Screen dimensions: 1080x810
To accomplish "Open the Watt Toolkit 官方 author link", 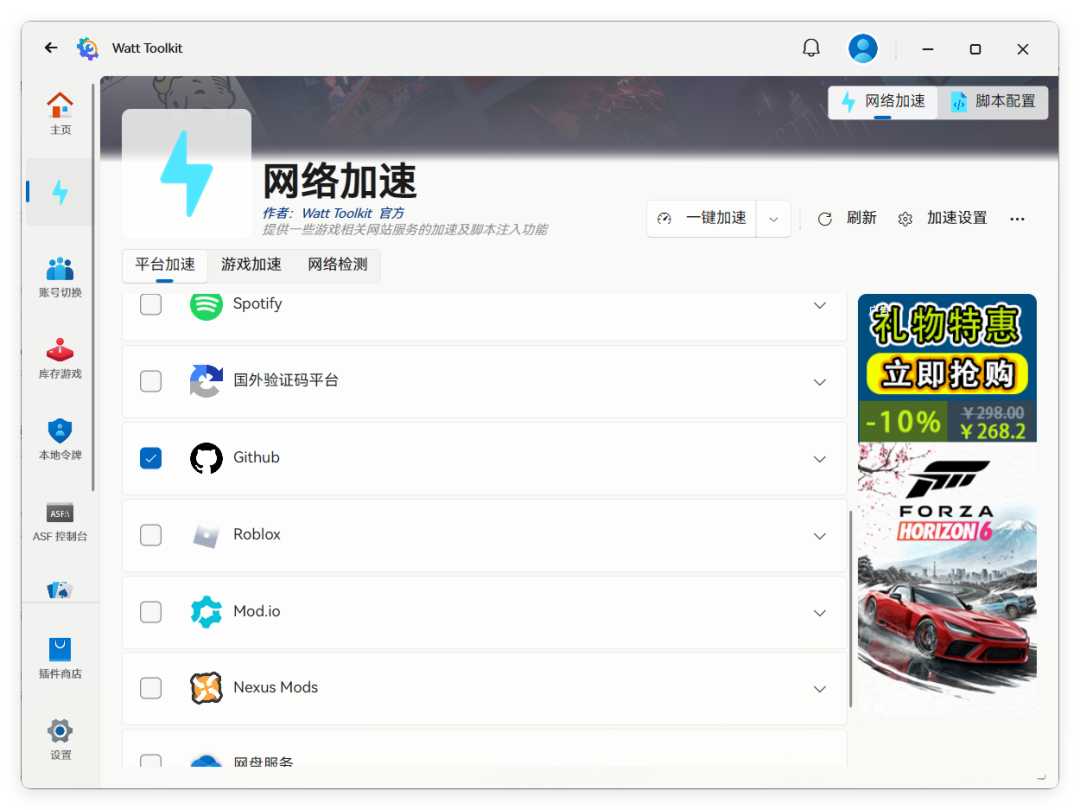I will (353, 214).
